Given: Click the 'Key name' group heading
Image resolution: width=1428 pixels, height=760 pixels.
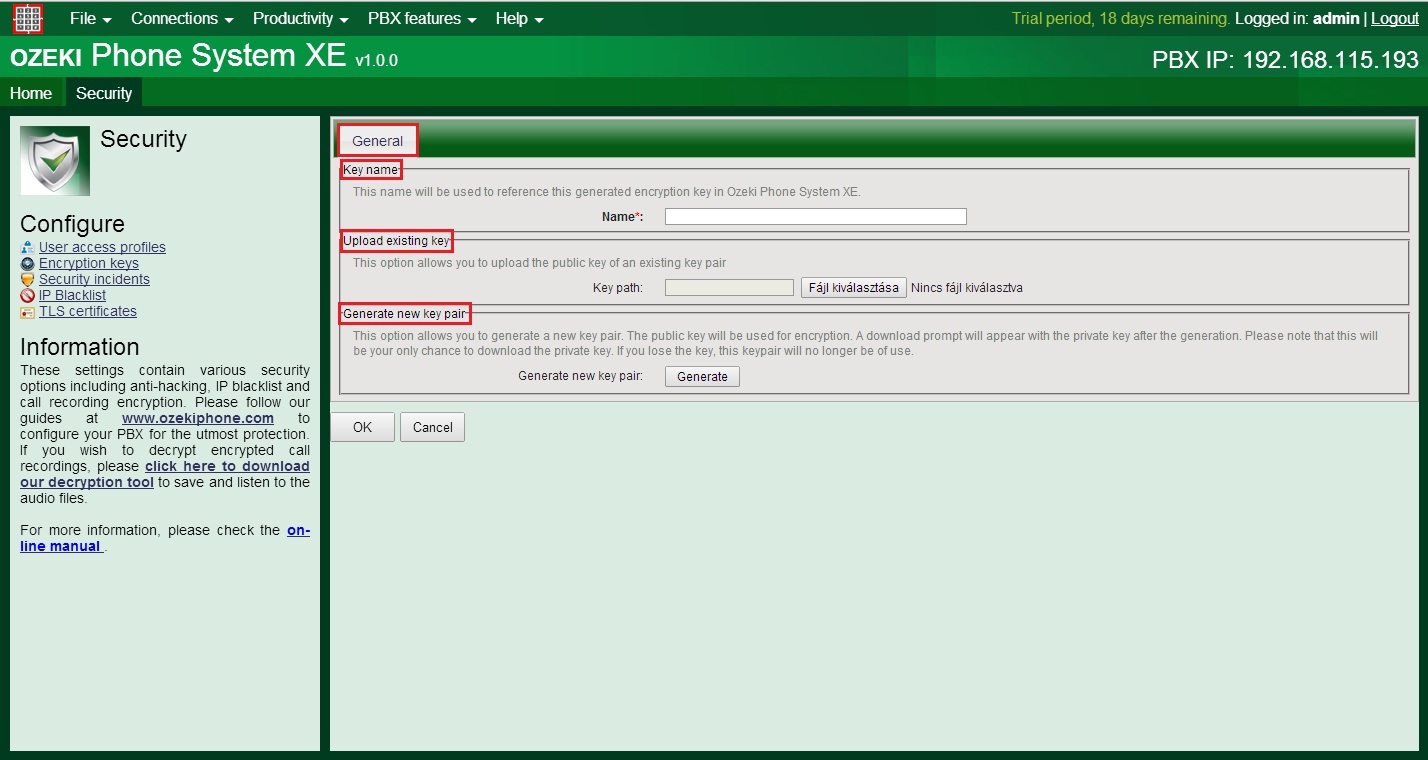Looking at the screenshot, I should coord(371,170).
